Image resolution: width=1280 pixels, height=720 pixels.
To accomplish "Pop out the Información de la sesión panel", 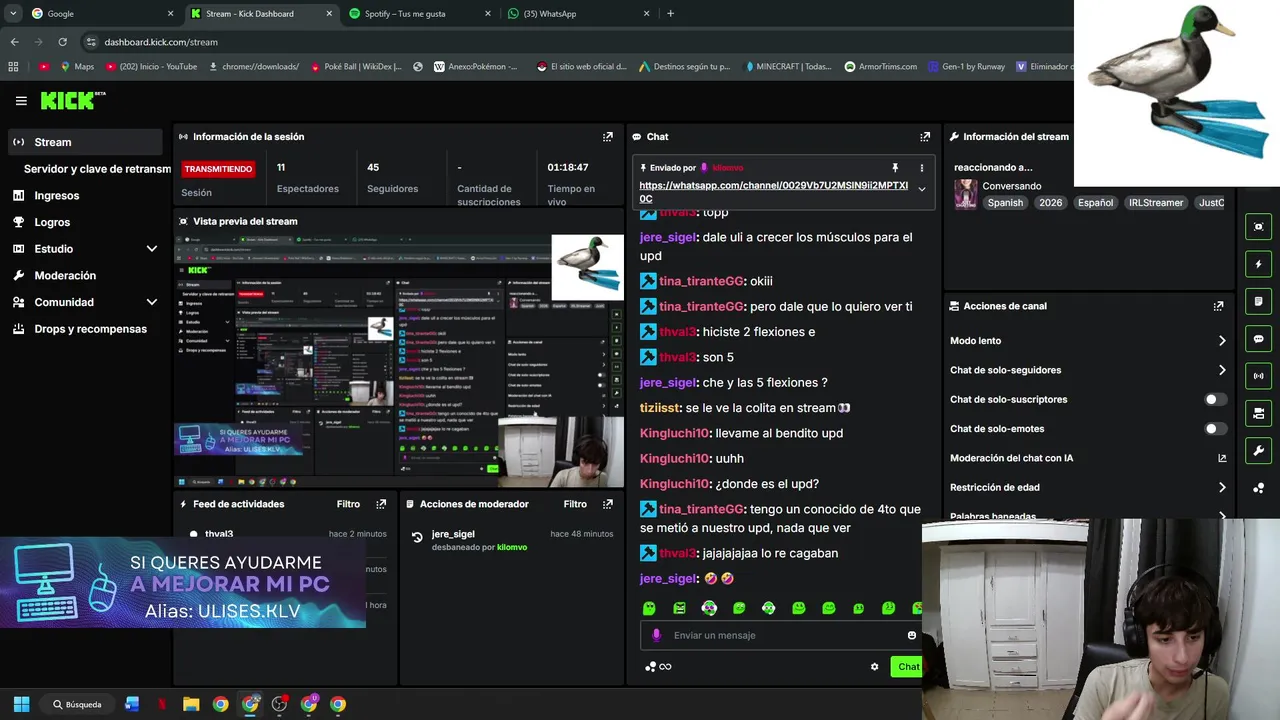I will (607, 137).
